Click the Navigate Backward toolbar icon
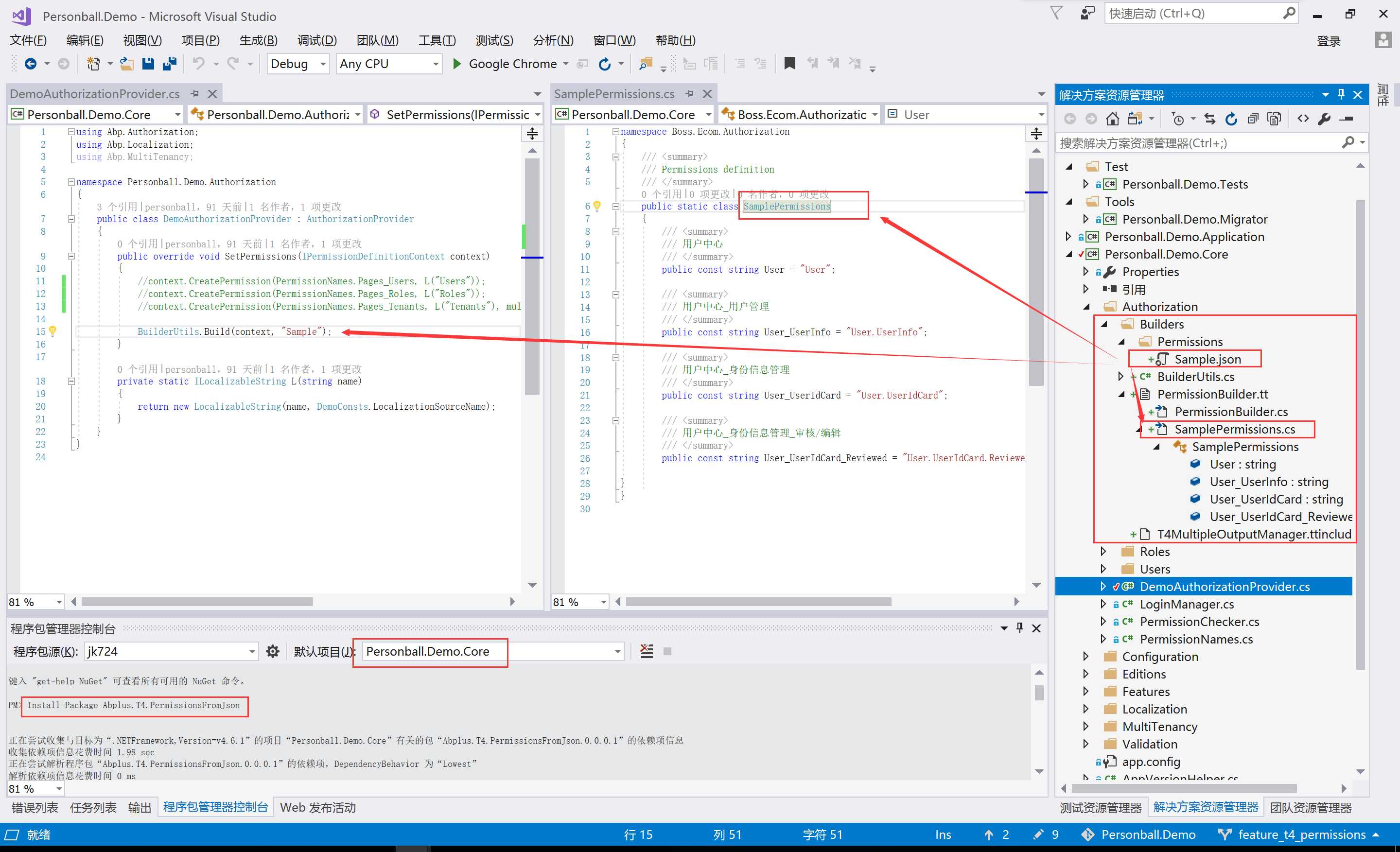 click(x=31, y=64)
